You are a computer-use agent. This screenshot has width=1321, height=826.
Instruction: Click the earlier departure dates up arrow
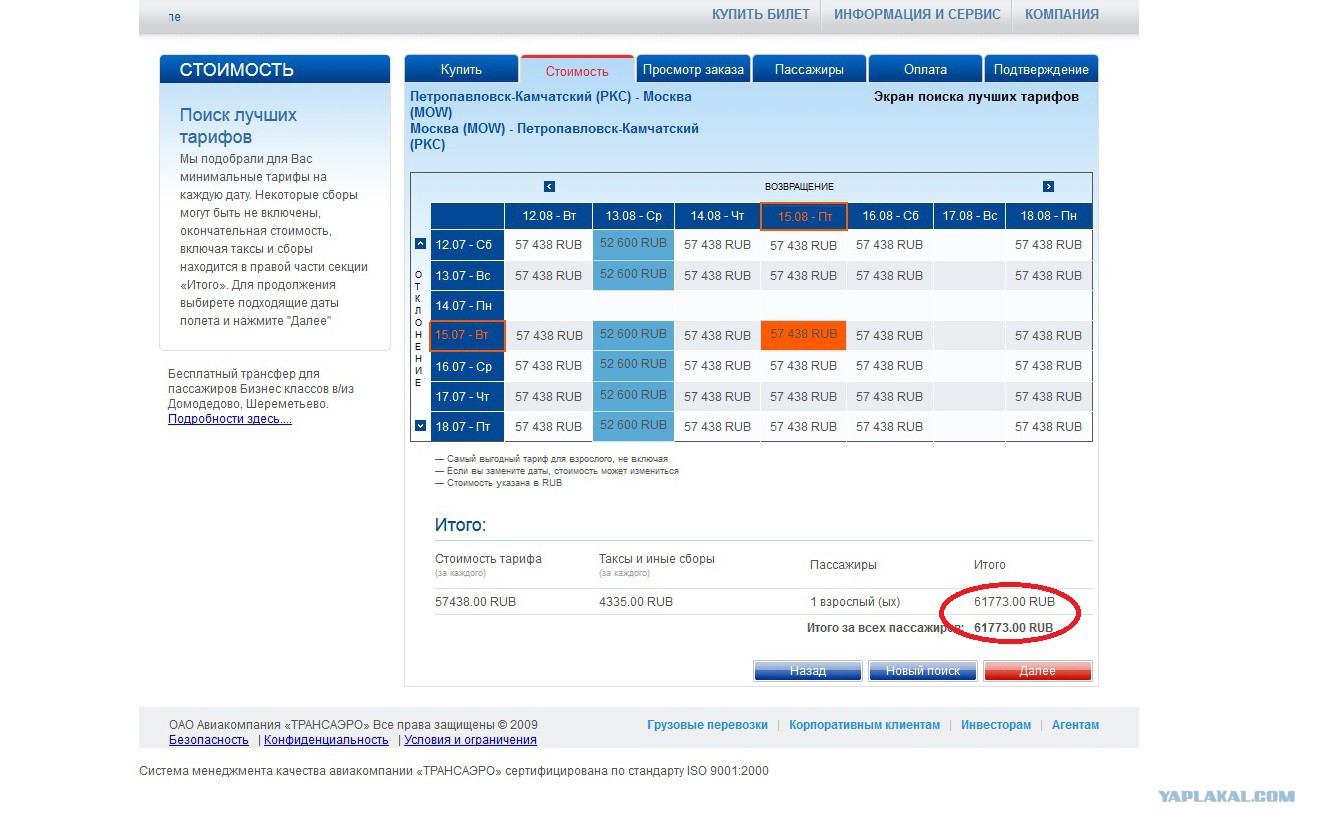click(420, 244)
